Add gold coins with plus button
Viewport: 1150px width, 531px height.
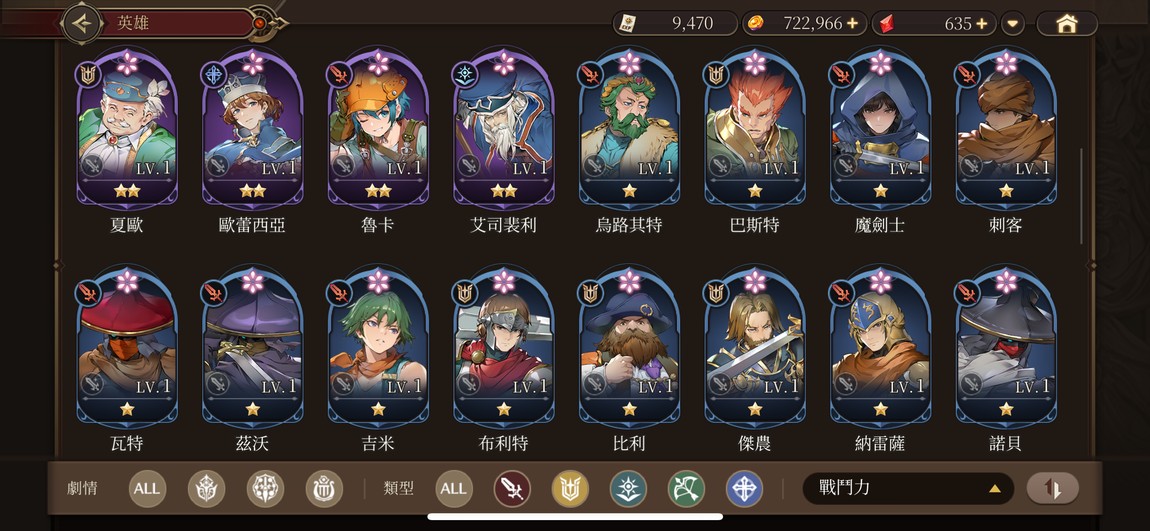pos(852,23)
